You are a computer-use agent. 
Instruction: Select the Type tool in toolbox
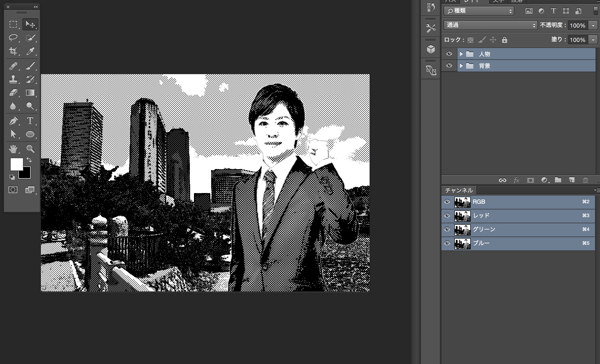pyautogui.click(x=30, y=121)
